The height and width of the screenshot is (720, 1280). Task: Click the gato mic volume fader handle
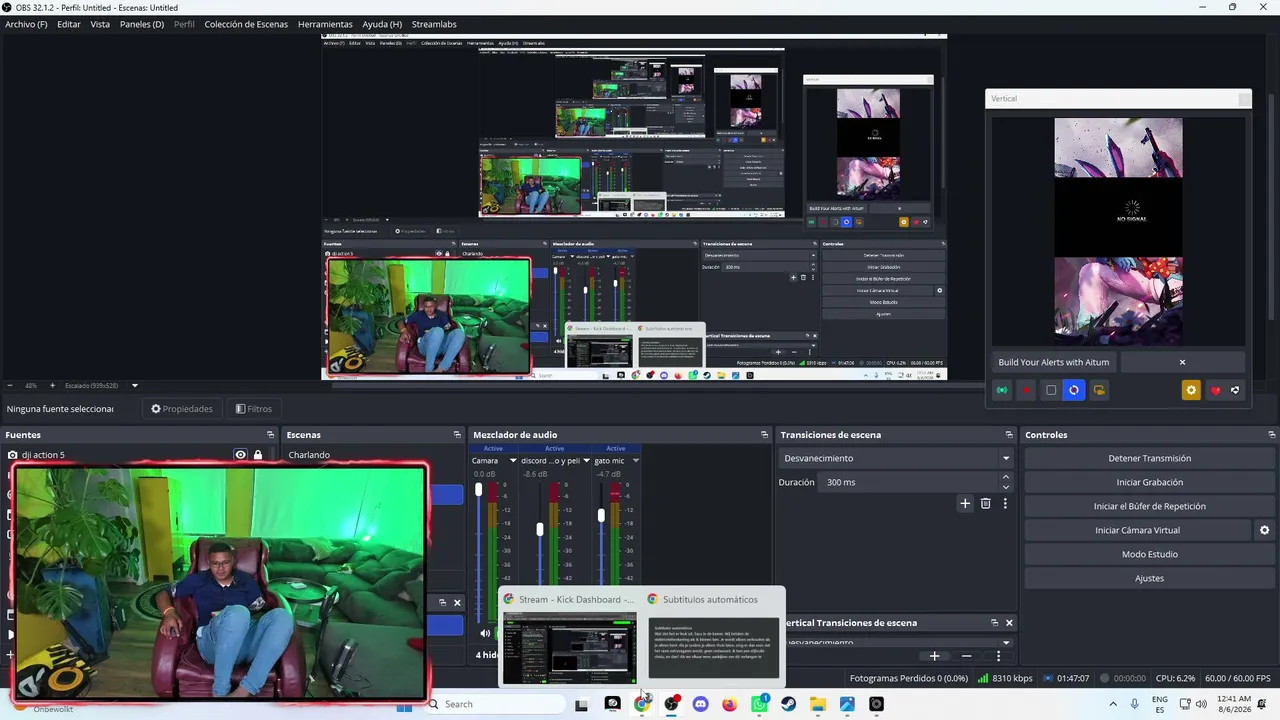(601, 515)
